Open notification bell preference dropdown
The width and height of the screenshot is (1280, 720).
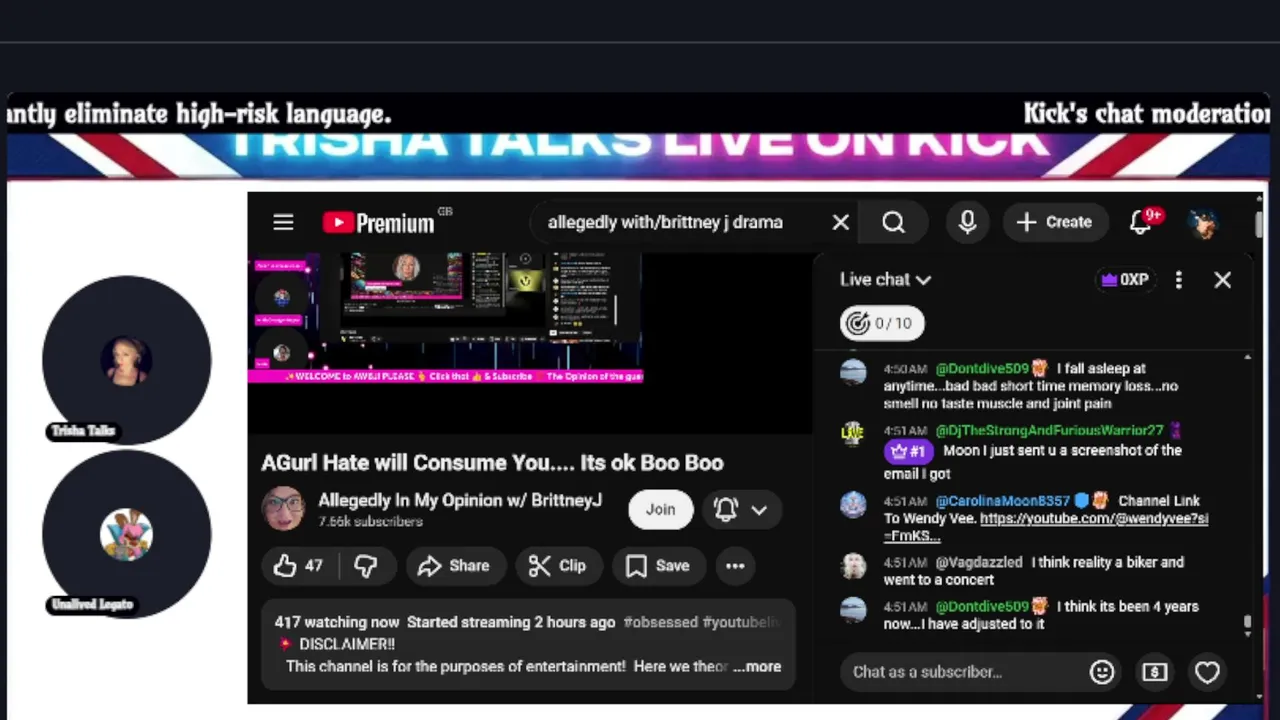pyautogui.click(x=741, y=509)
